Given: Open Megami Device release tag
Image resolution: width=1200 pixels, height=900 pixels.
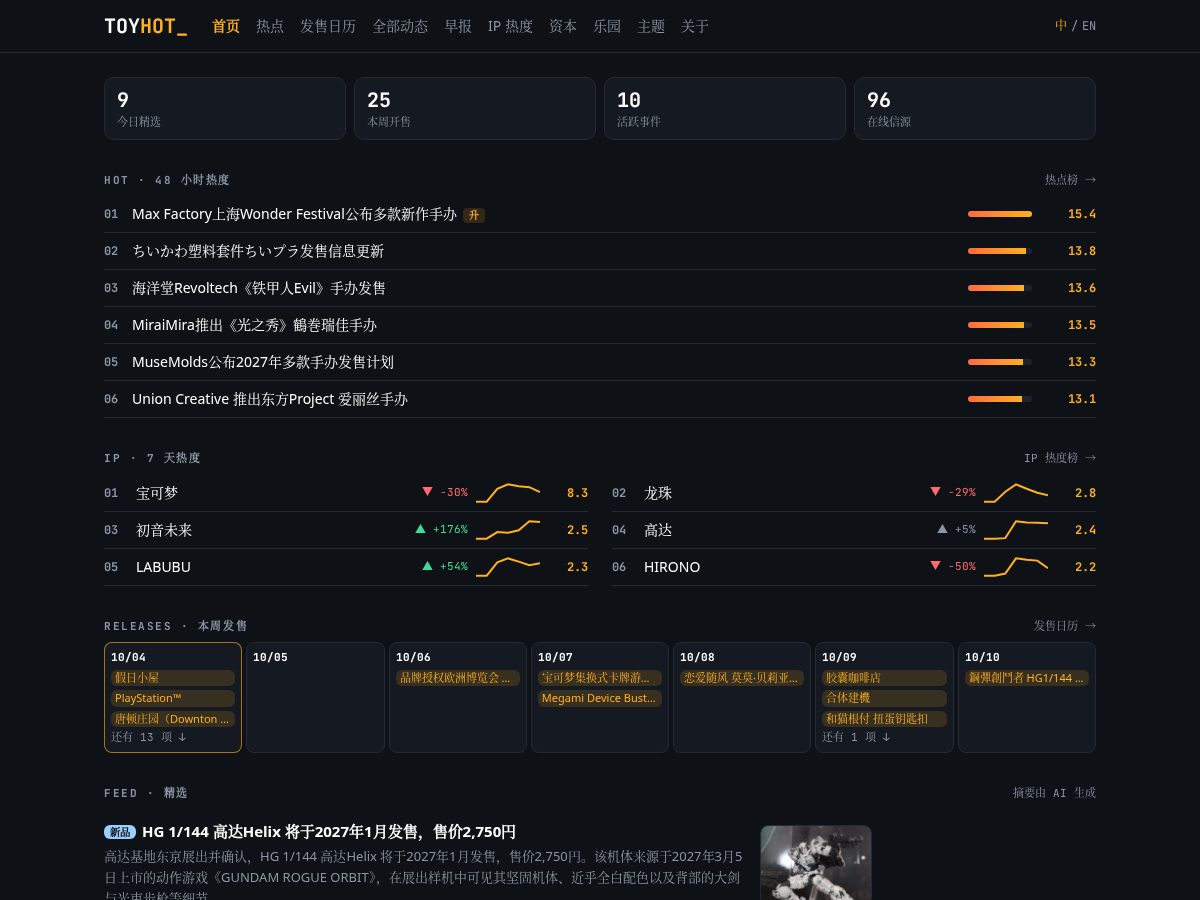Looking at the screenshot, I should pos(600,698).
